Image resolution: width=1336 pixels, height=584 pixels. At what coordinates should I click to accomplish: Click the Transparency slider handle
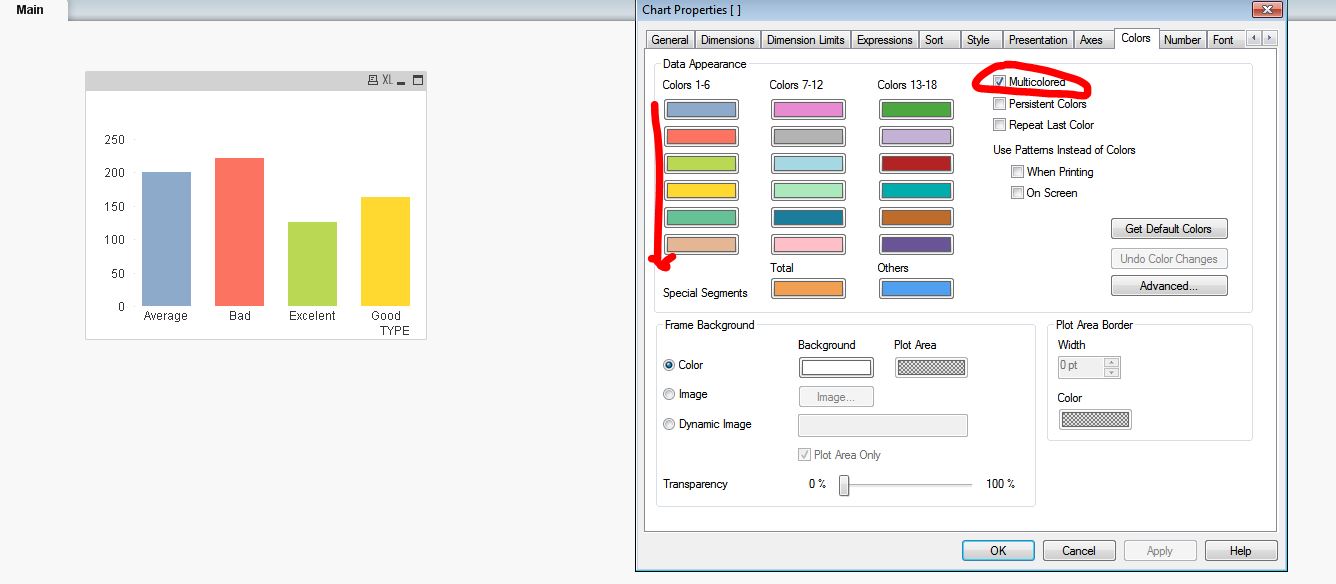(x=844, y=485)
